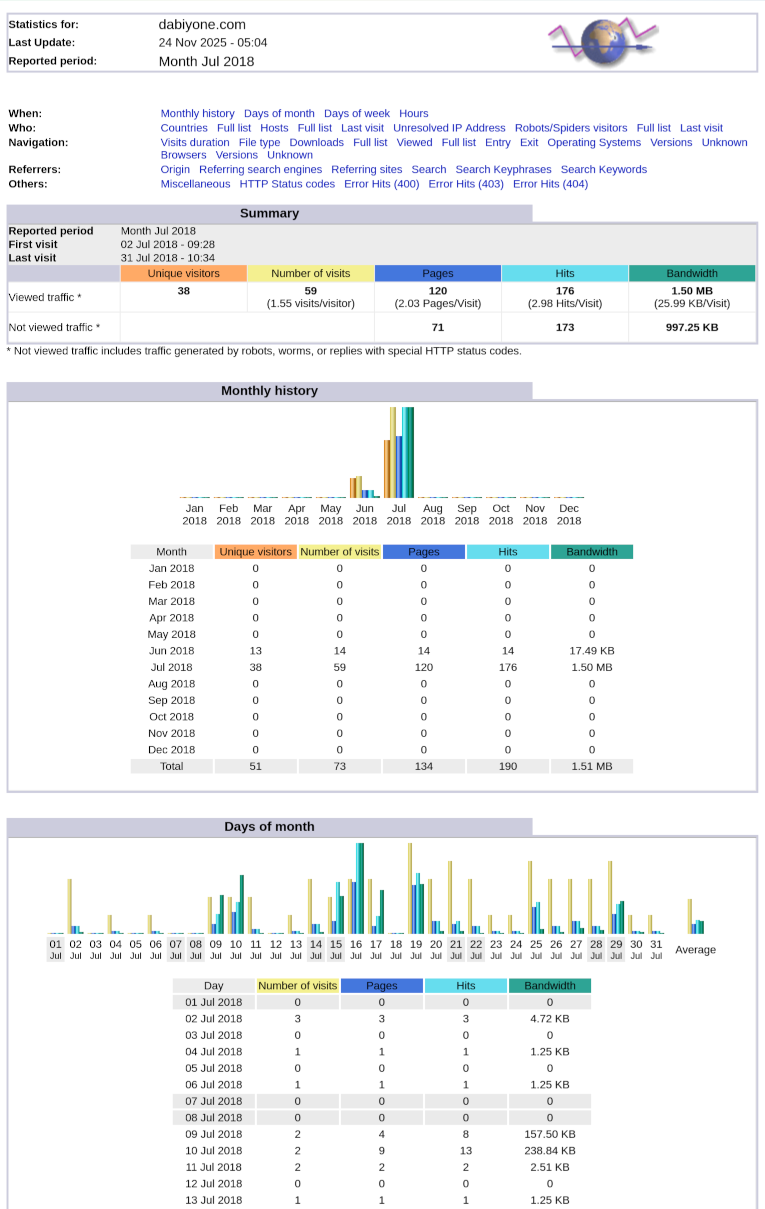Open the Countries report link

coord(184,128)
